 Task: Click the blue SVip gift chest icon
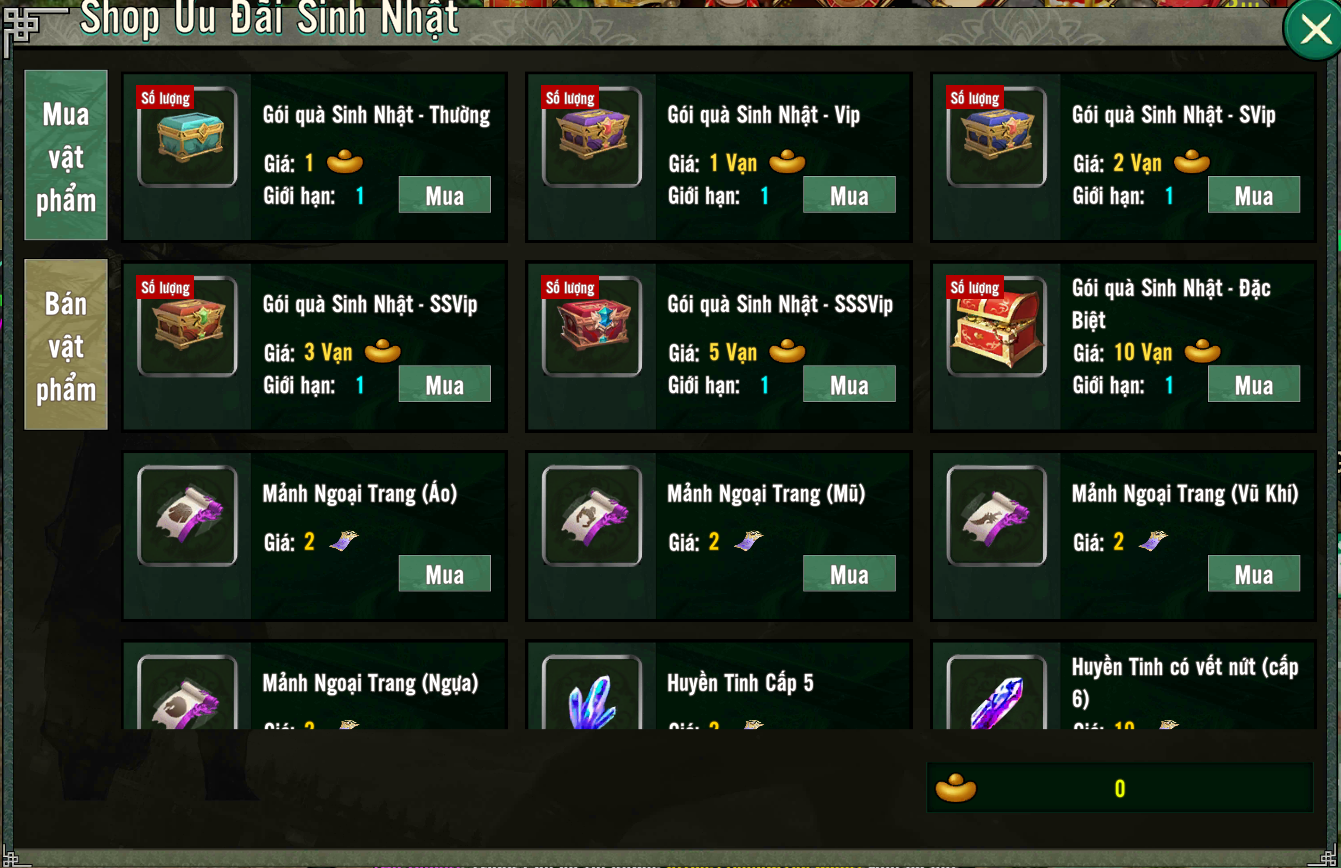(x=996, y=137)
